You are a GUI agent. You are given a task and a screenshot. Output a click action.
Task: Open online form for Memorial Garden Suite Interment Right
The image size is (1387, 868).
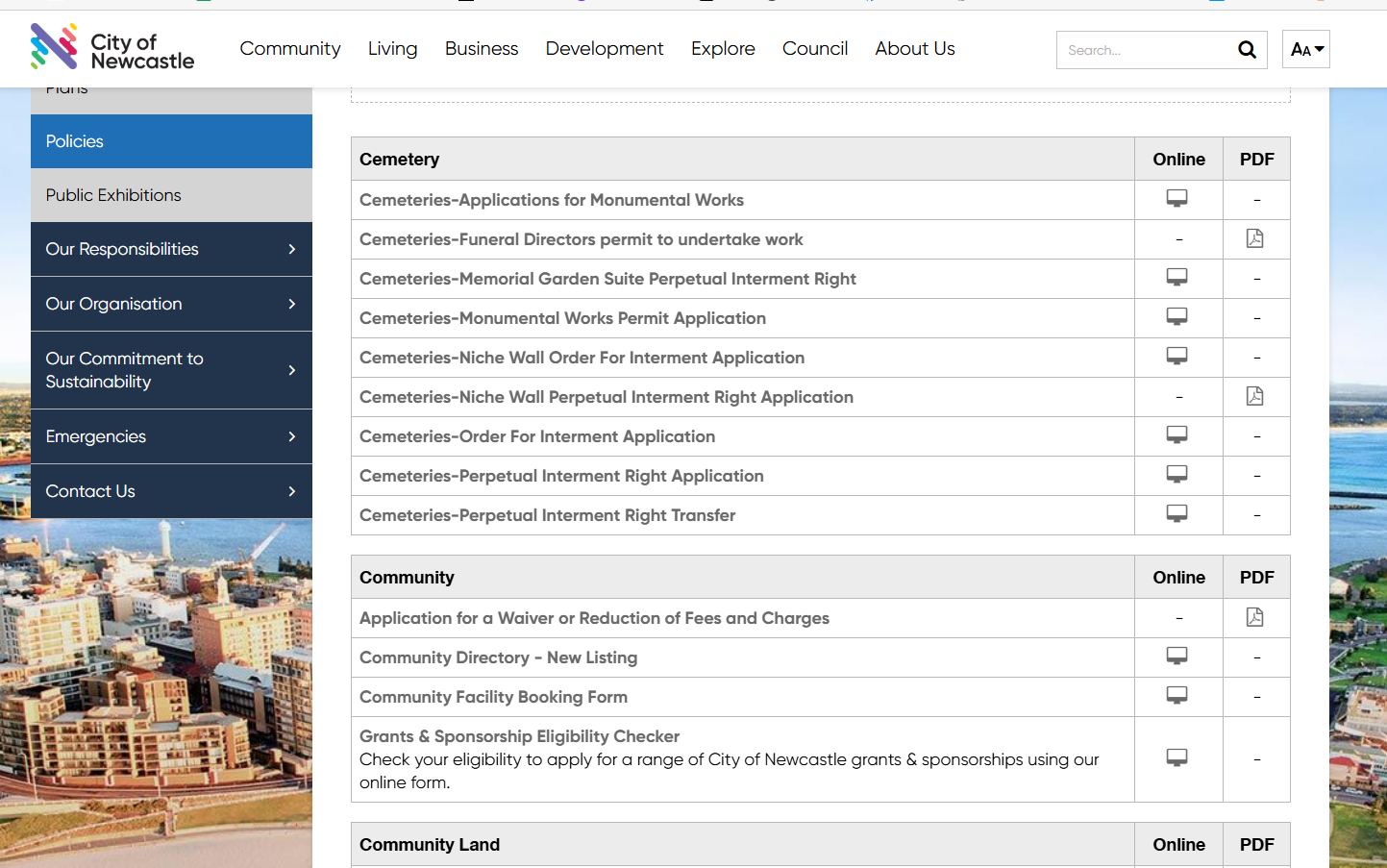pyautogui.click(x=1177, y=277)
